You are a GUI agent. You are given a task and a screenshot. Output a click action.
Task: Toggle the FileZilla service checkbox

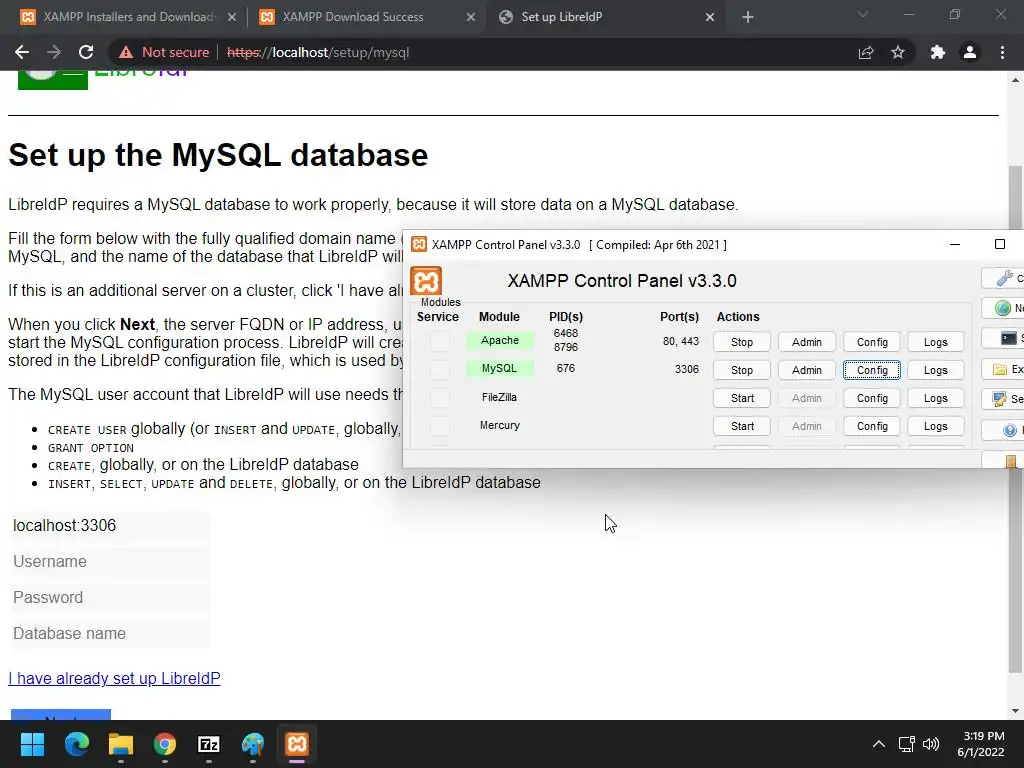pyautogui.click(x=440, y=398)
